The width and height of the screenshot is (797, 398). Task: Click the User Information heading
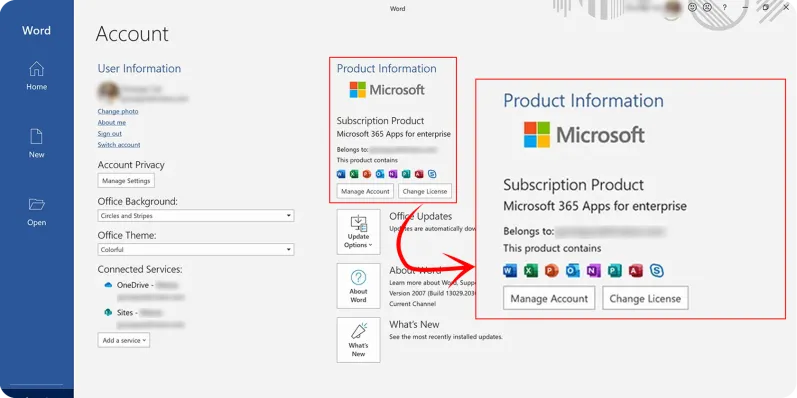[139, 69]
